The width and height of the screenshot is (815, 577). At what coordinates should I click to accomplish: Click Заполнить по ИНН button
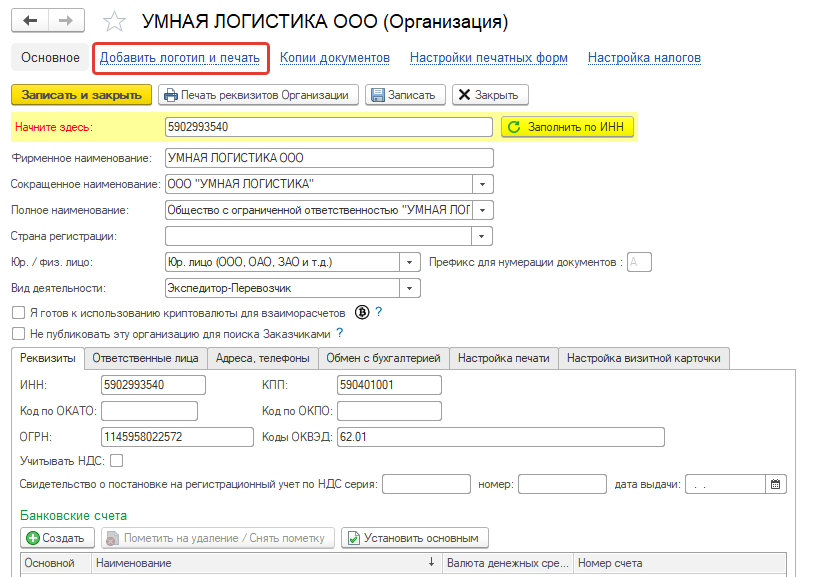567,127
